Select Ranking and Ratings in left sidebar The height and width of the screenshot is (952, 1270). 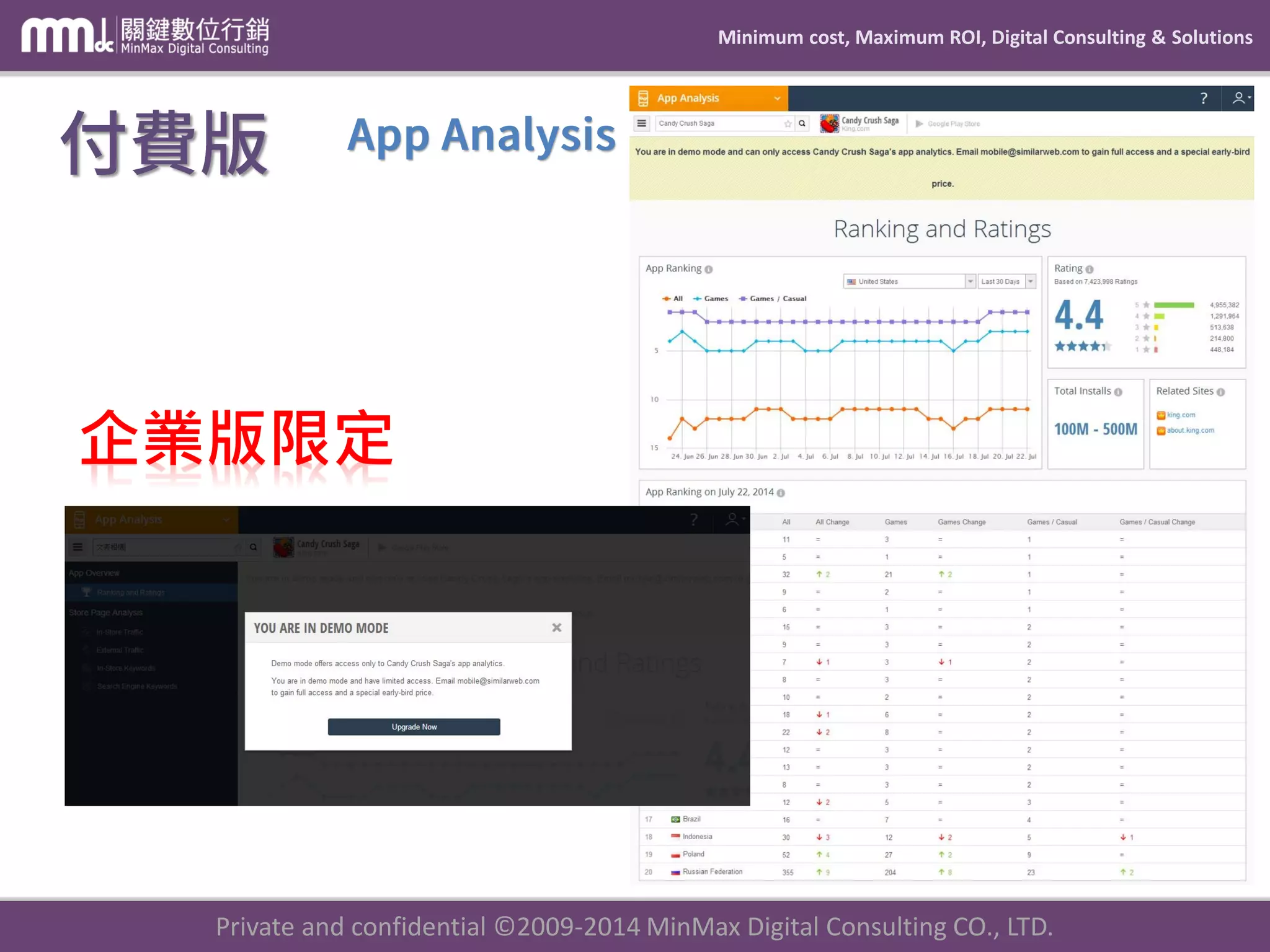coord(151,593)
